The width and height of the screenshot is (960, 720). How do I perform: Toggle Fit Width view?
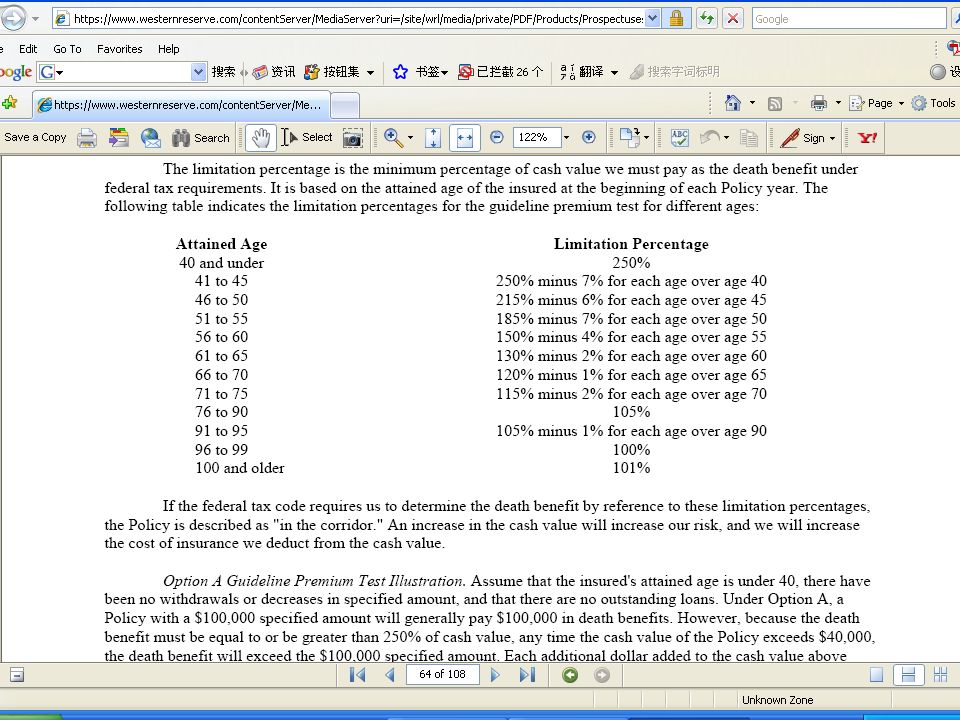click(x=465, y=138)
